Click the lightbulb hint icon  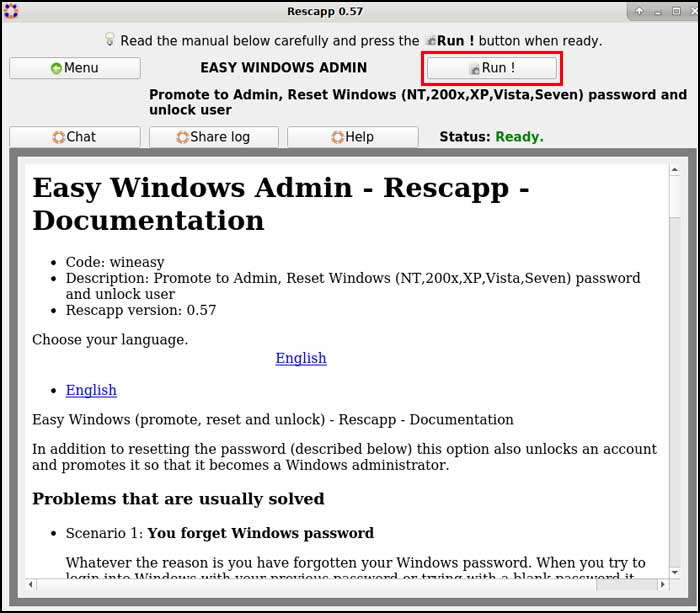coord(110,40)
